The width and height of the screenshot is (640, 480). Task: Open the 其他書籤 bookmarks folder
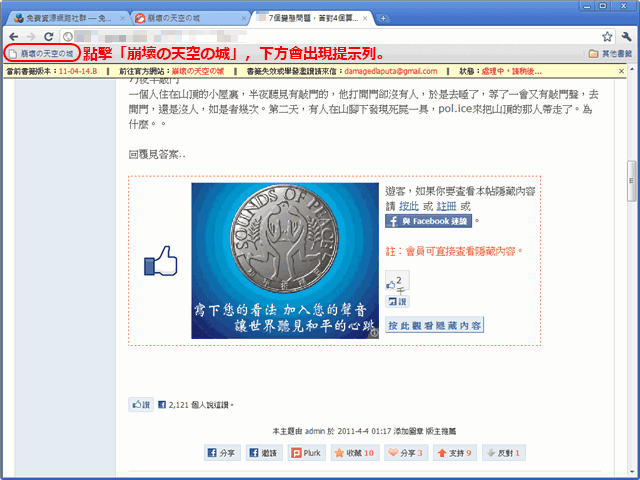[x=610, y=53]
